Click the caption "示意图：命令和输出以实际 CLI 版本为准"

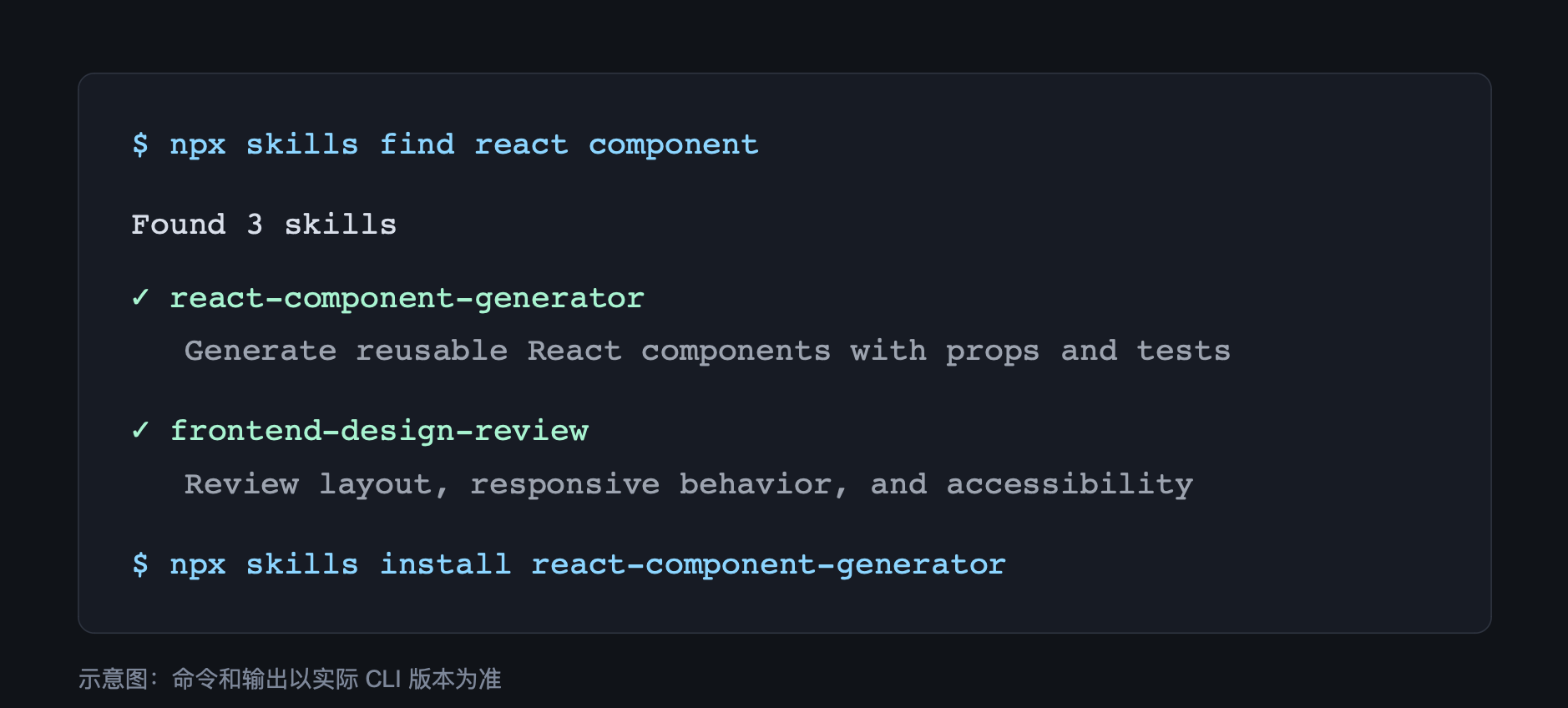click(x=290, y=679)
